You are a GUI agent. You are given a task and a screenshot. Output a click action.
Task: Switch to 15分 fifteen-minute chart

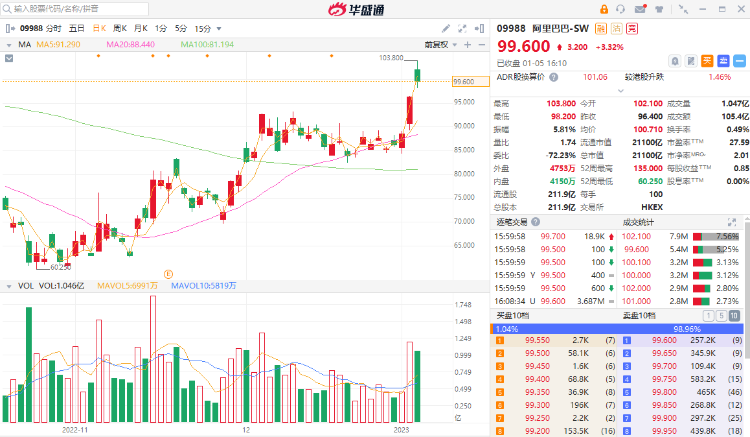click(203, 29)
